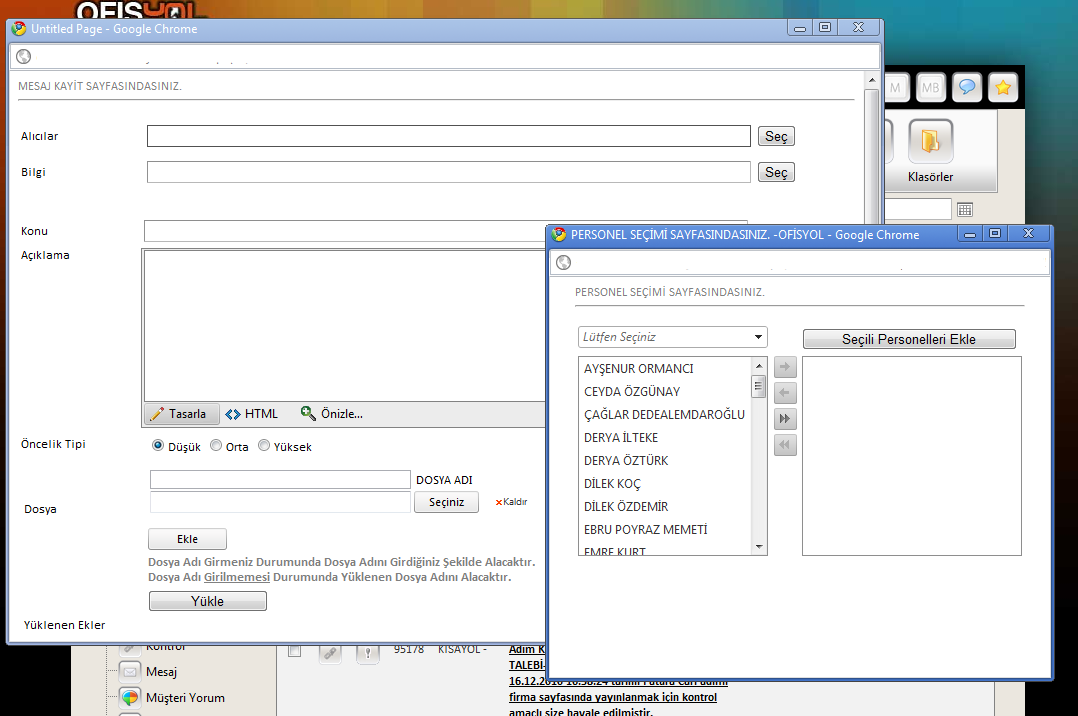Click the single right arrow add button
This screenshot has width=1078, height=716.
coord(786,368)
